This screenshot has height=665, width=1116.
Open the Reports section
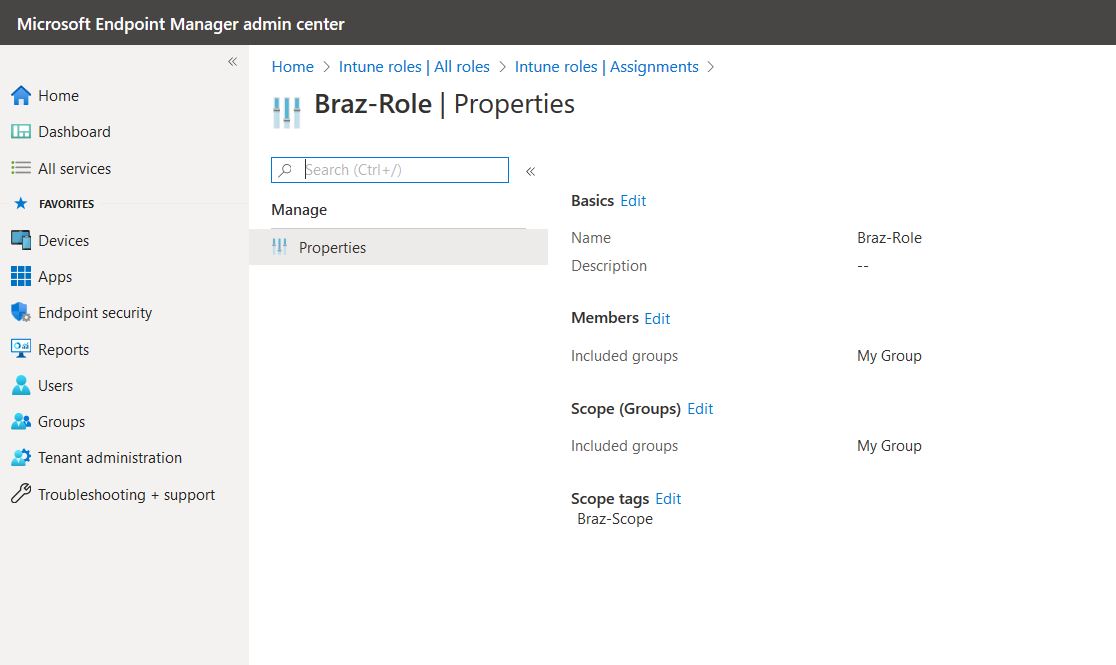click(x=21, y=348)
